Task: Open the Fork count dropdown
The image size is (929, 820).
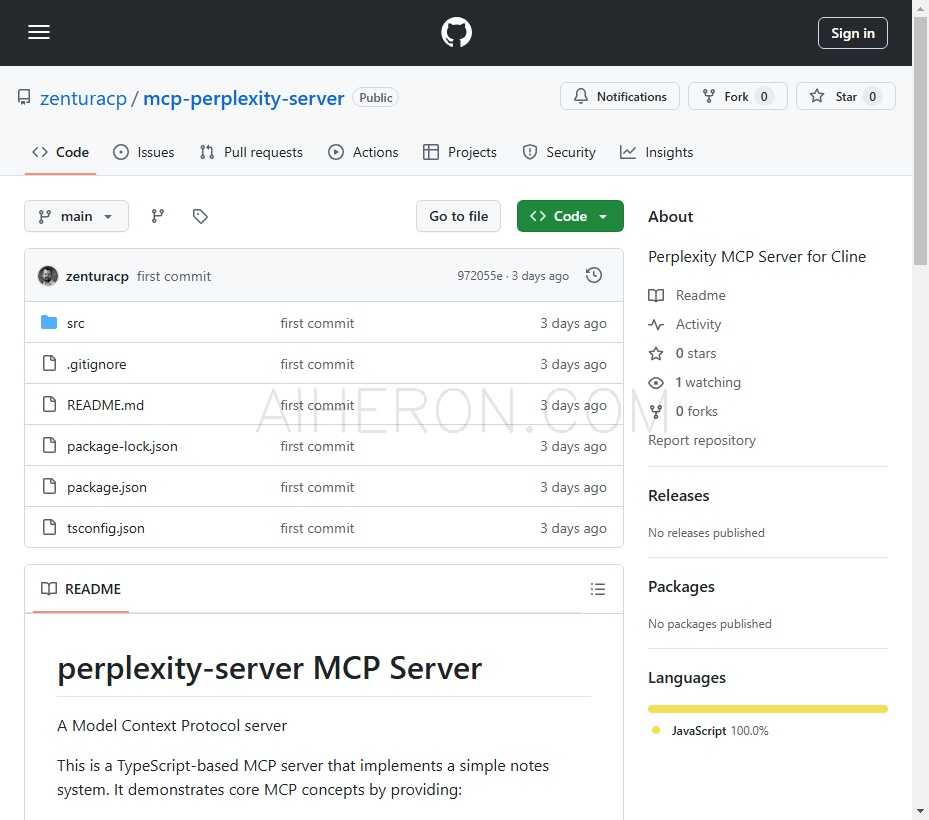Action: click(x=737, y=96)
